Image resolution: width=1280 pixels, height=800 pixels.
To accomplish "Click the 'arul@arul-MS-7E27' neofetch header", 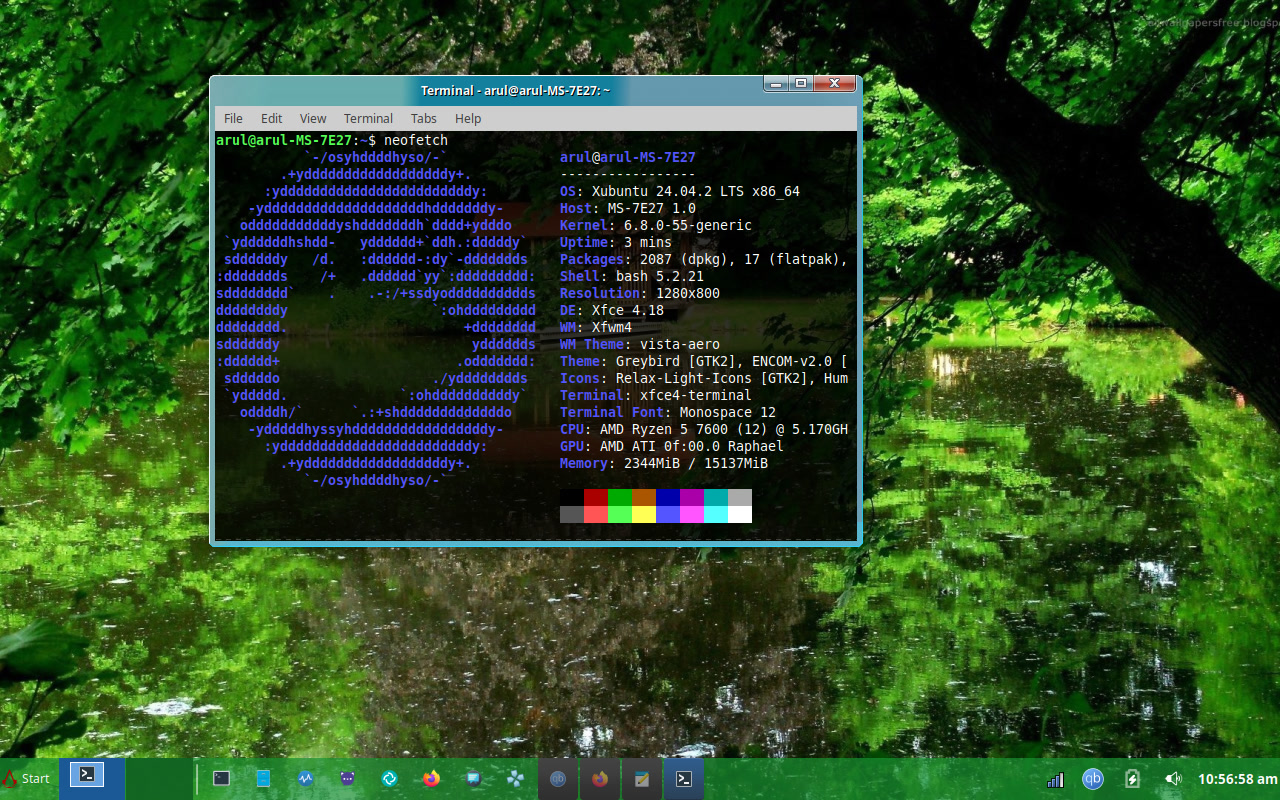I will (x=628, y=157).
